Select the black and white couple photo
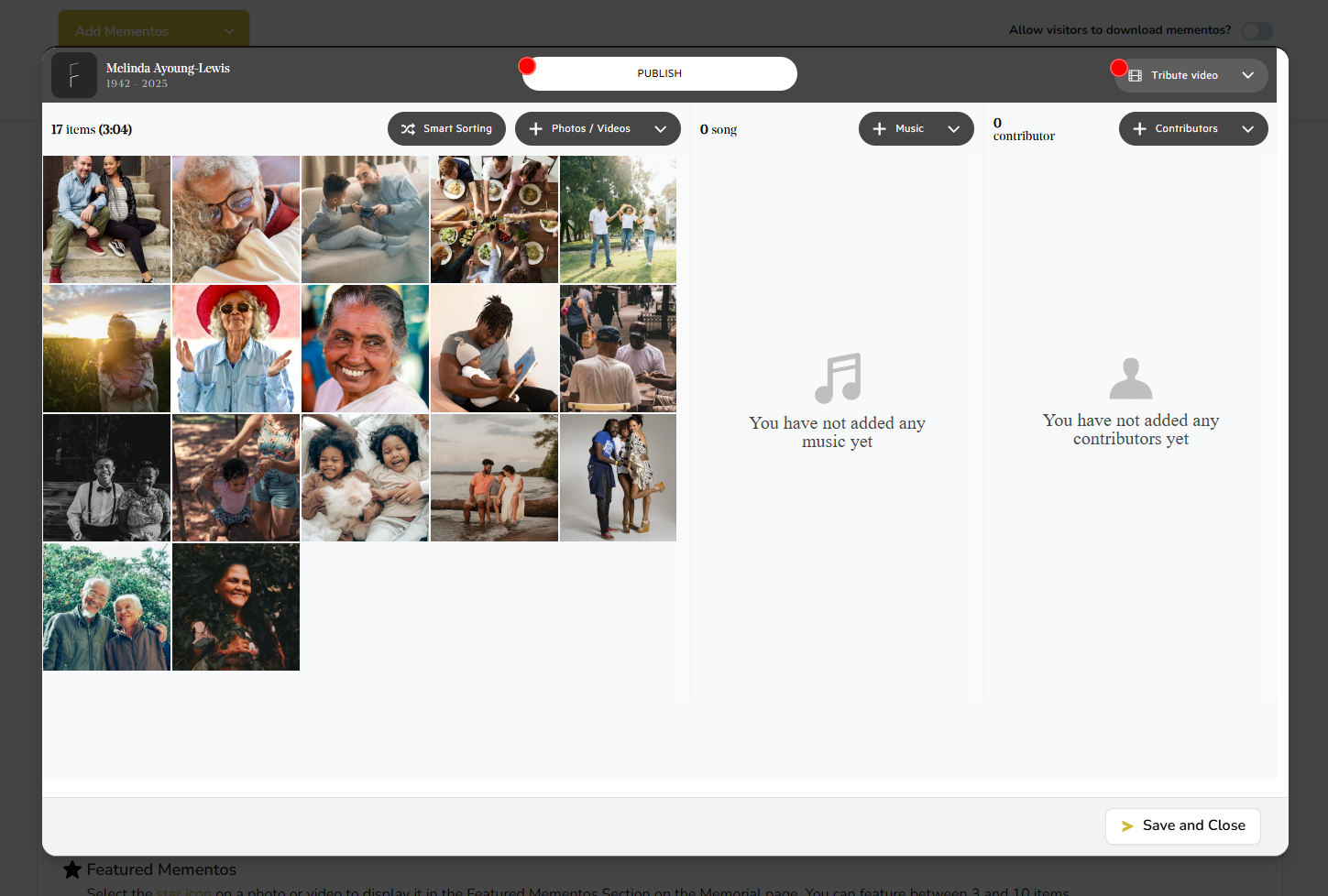The image size is (1328, 896). 106,477
